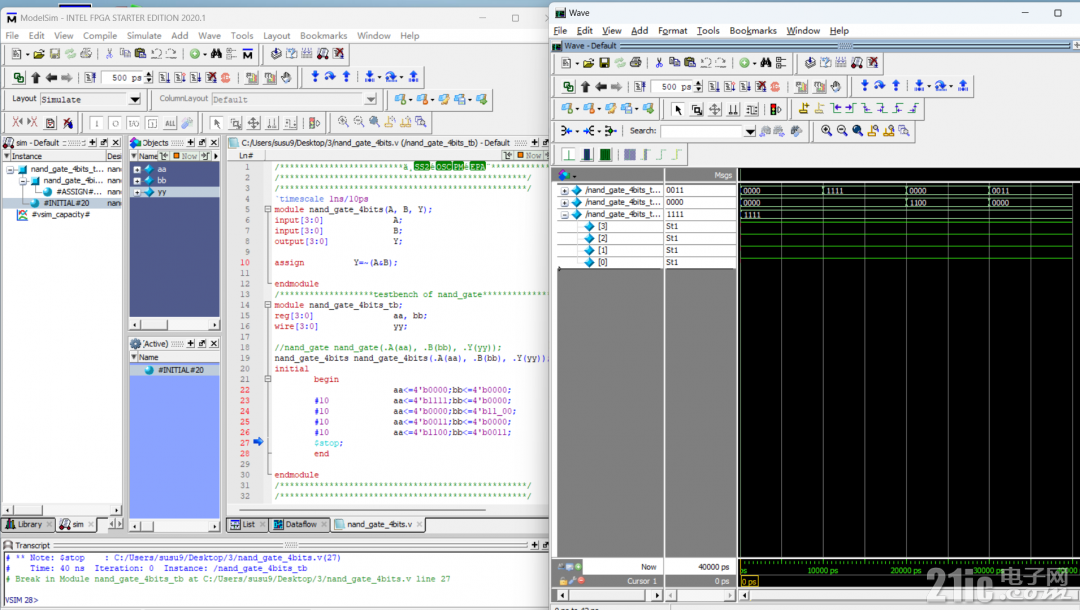Collapse nand_gate_4bits_tb in sim Instance tree
This screenshot has height=610, width=1080.
(x=10, y=169)
